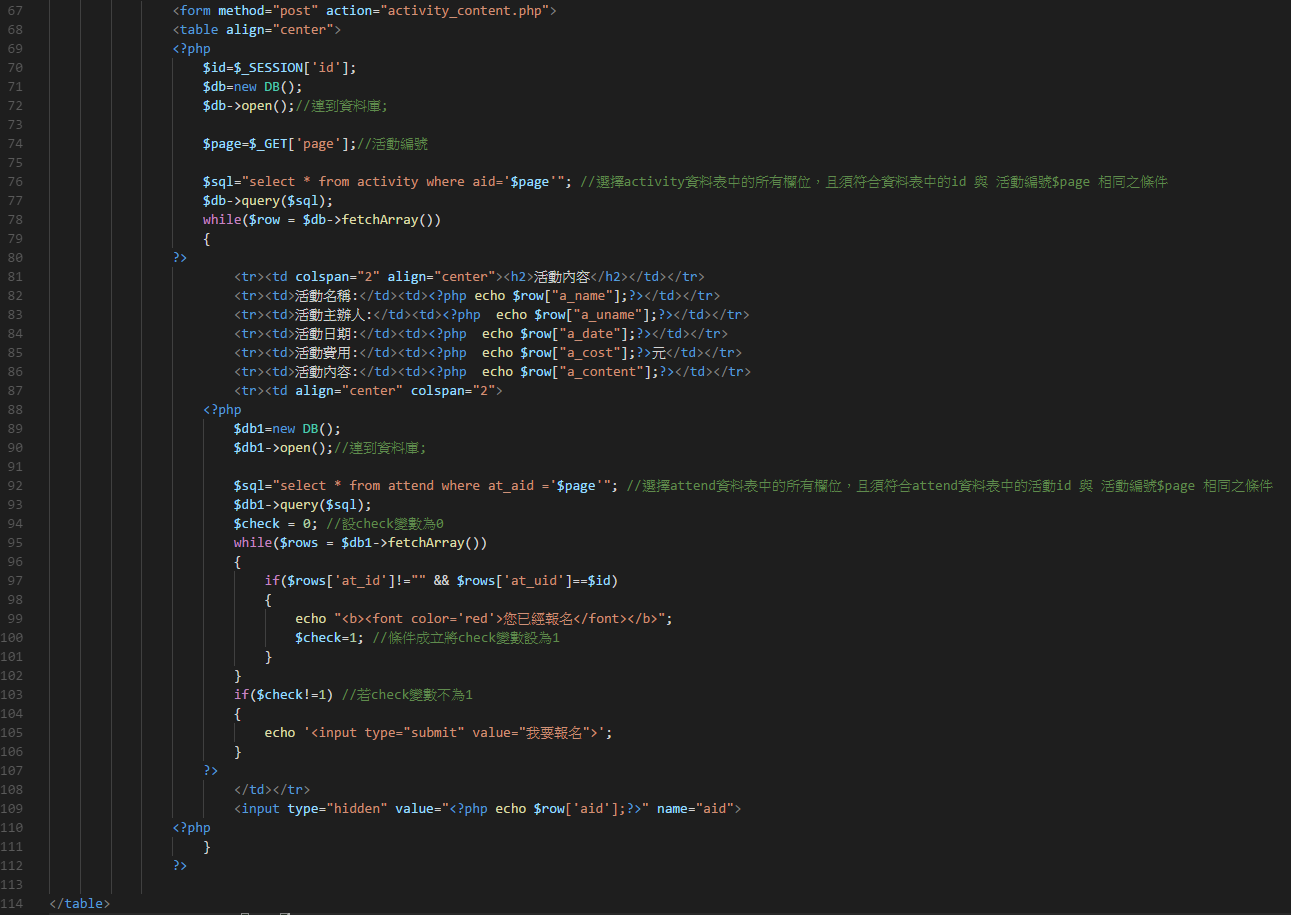The height and width of the screenshot is (915, 1291).
Task: Click the $db->query($sql) line
Action: pyautogui.click(x=268, y=200)
